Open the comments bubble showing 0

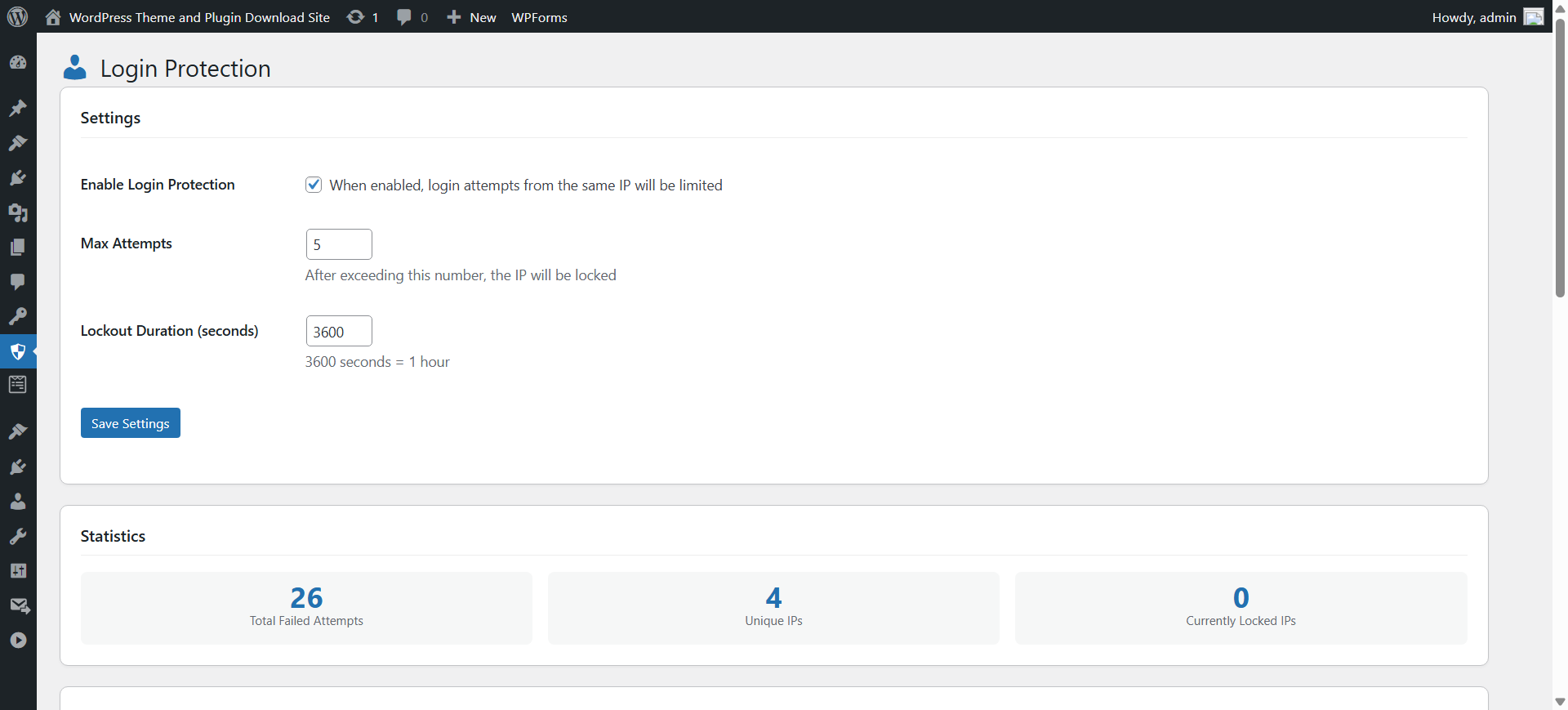[412, 17]
